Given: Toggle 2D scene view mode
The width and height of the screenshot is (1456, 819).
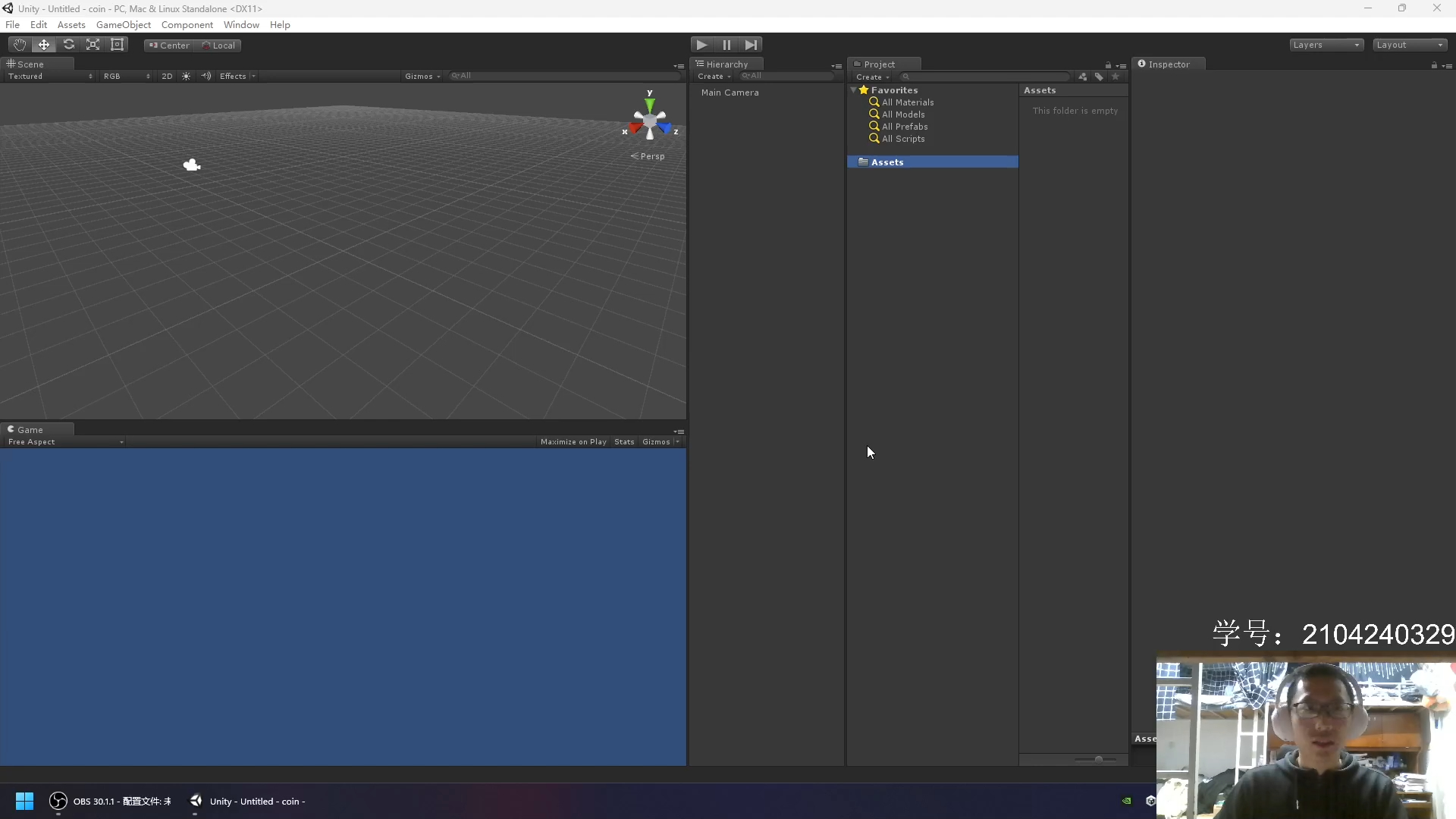Looking at the screenshot, I should (167, 76).
